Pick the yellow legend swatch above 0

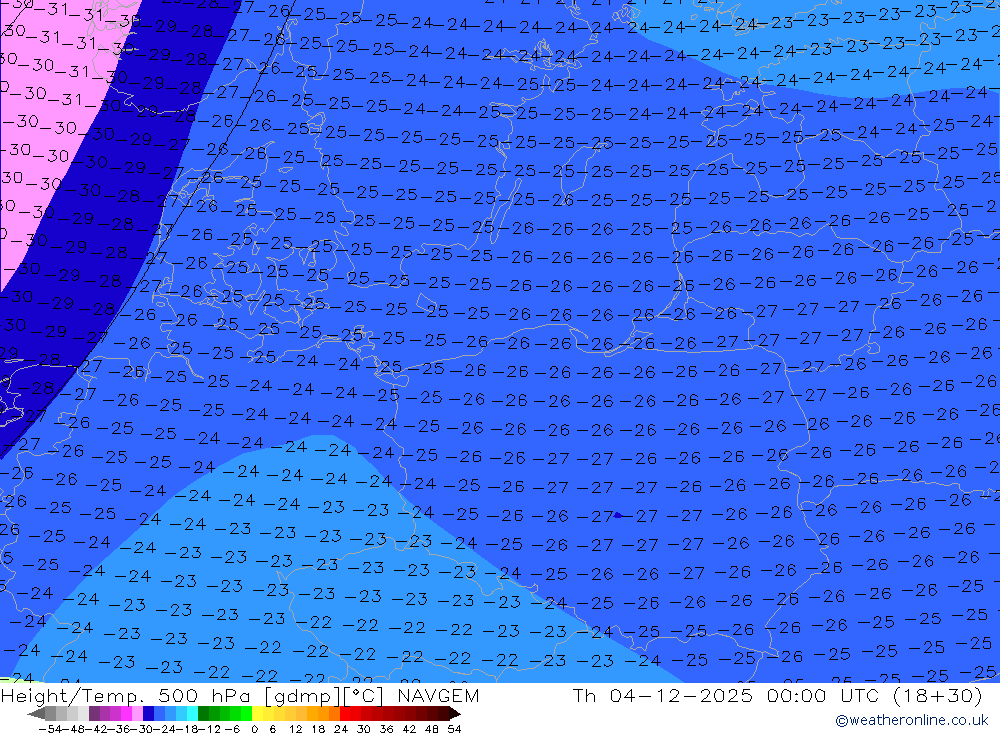click(x=258, y=713)
